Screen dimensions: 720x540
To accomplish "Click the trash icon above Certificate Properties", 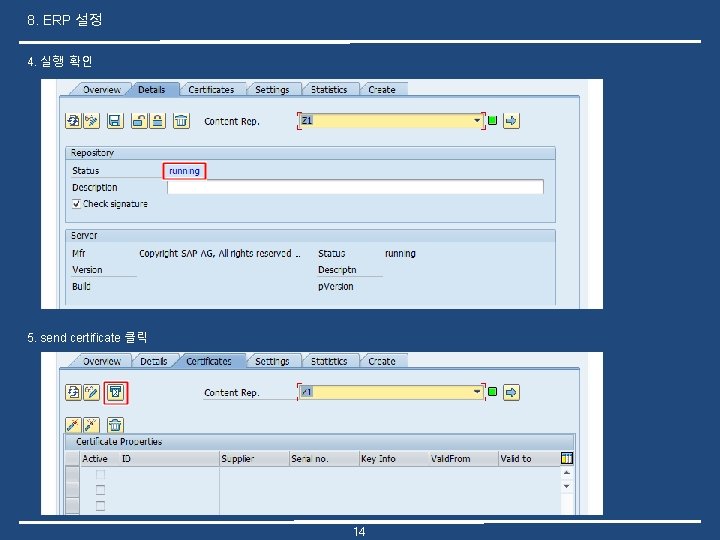I will click(x=115, y=425).
